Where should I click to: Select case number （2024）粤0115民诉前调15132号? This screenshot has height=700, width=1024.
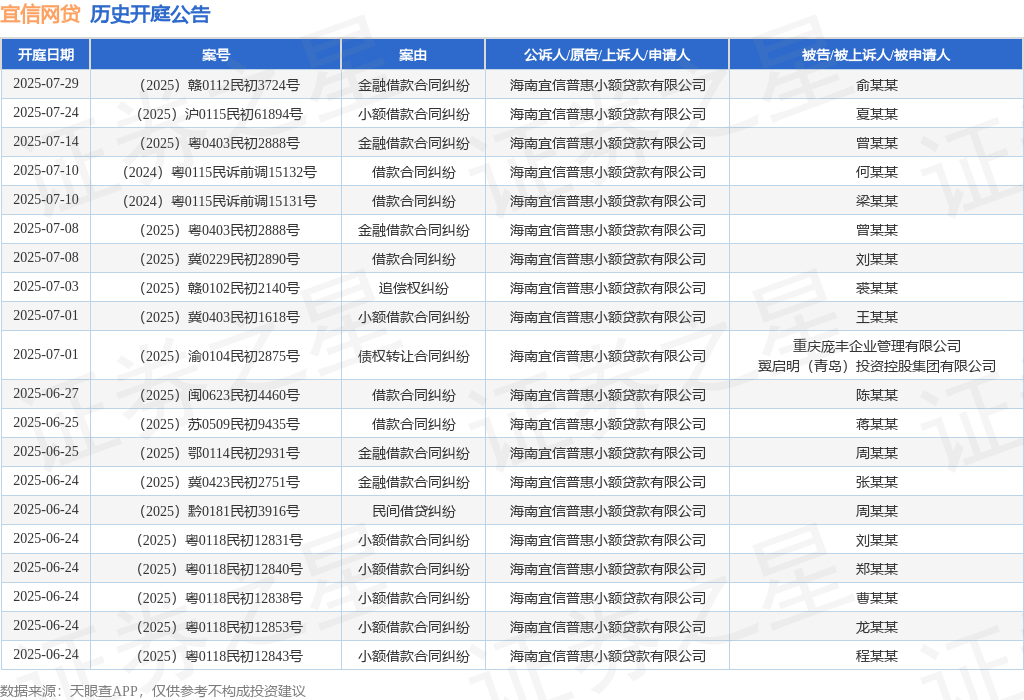(216, 172)
